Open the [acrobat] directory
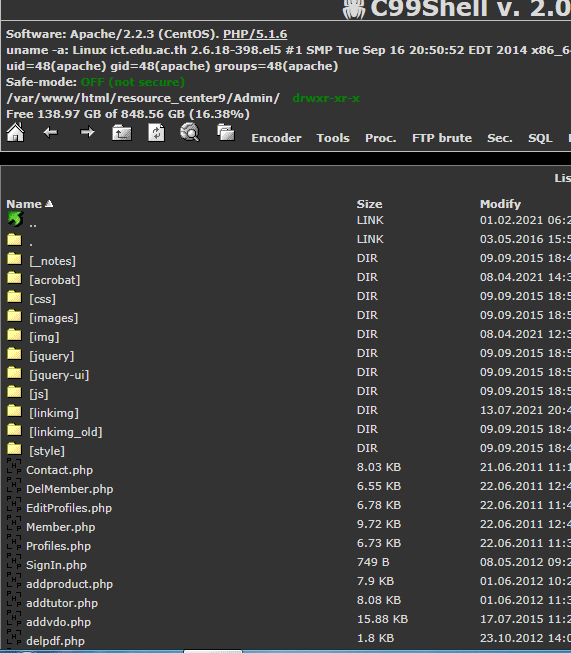 pyautogui.click(x=55, y=280)
